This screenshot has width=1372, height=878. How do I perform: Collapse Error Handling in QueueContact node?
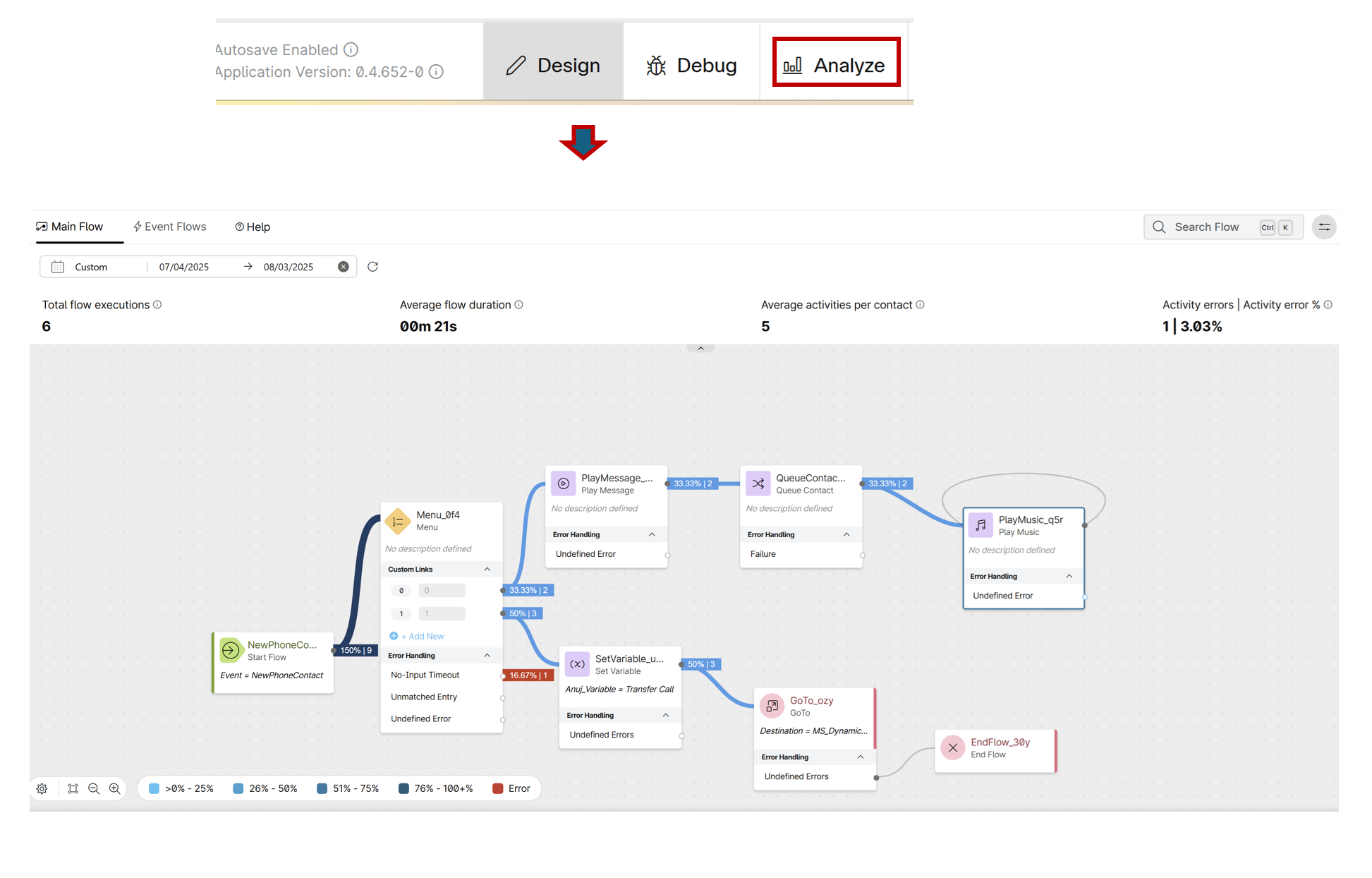pos(846,534)
